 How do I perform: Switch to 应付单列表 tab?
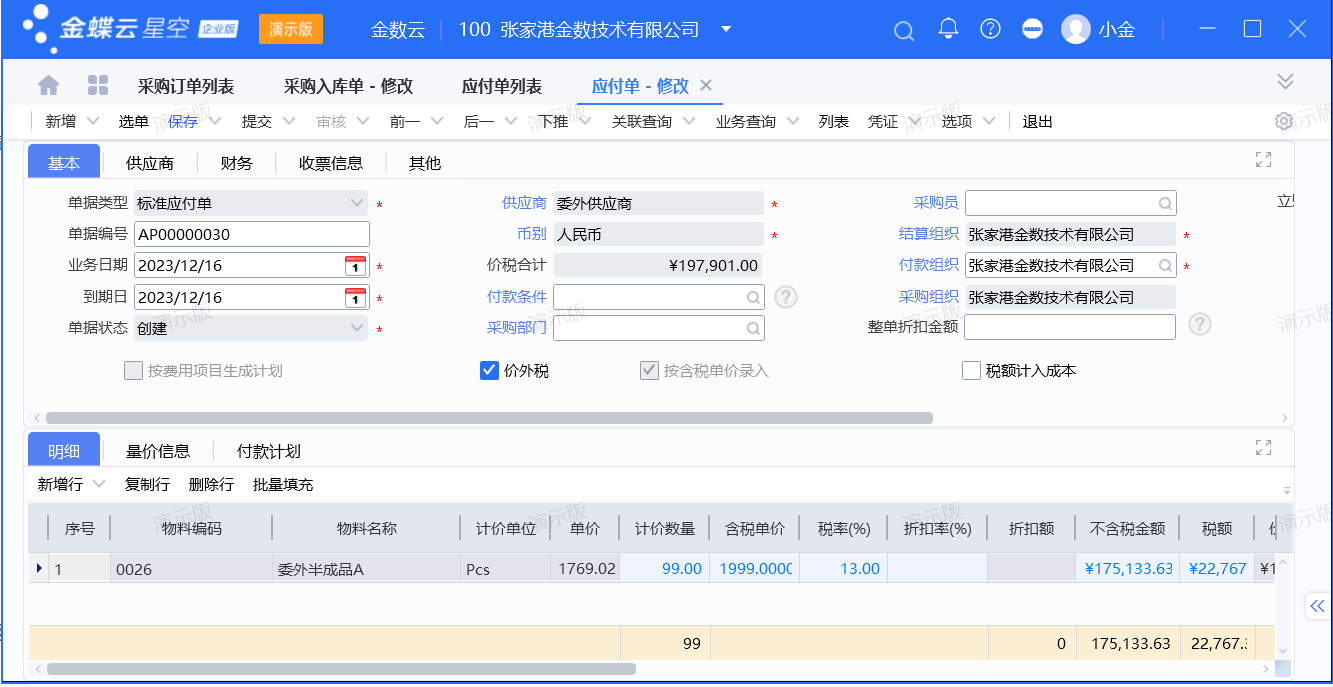click(x=502, y=86)
